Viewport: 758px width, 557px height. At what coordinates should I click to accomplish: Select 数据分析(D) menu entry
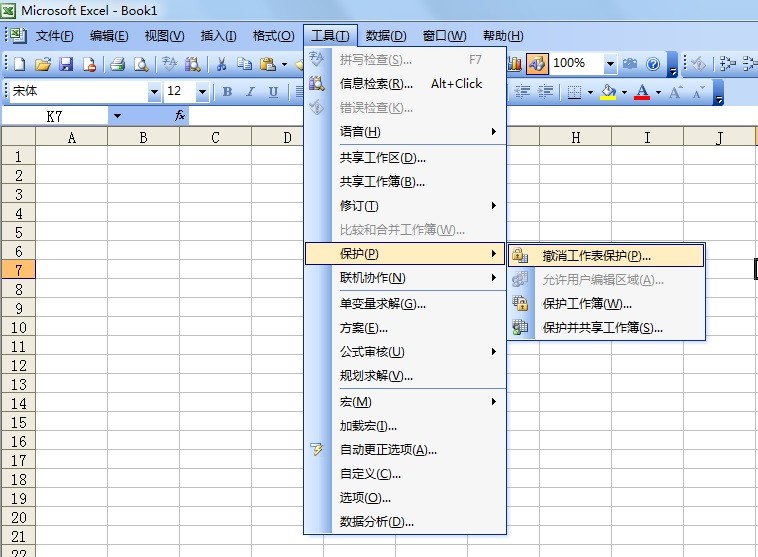tap(405, 522)
